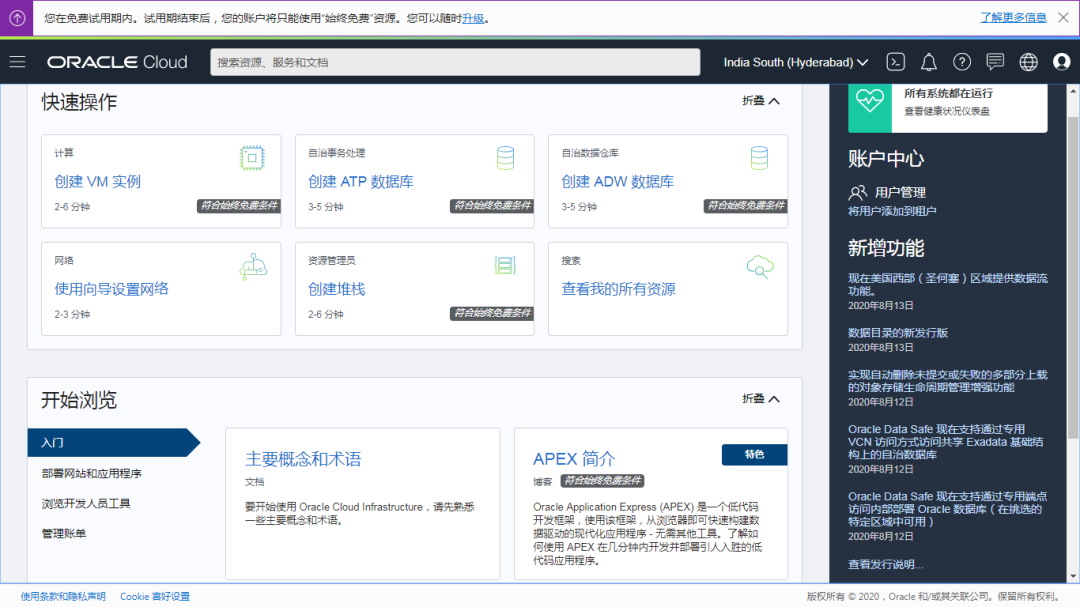Click the help question mark icon
This screenshot has width=1080, height=607.
click(x=962, y=62)
